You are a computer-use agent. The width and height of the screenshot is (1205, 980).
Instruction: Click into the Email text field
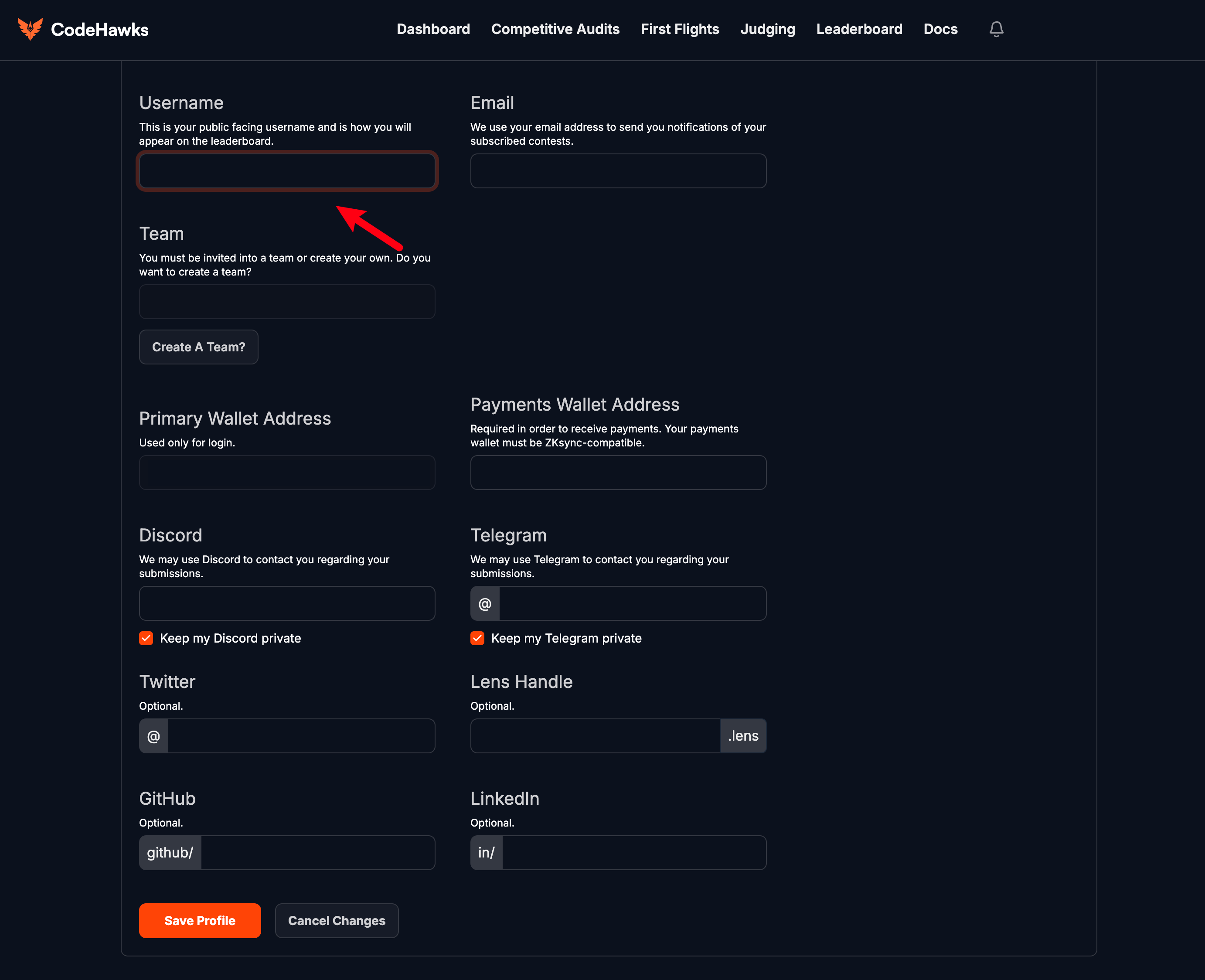pyautogui.click(x=618, y=170)
